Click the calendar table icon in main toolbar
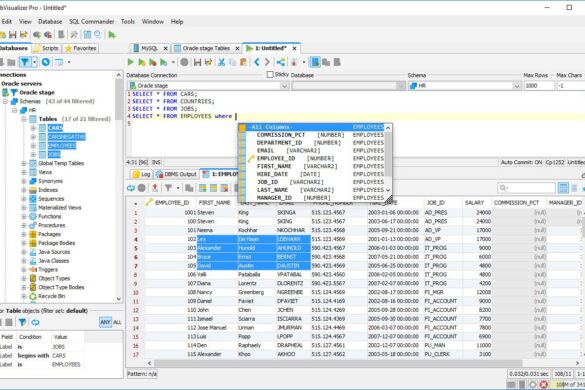 [87, 35]
